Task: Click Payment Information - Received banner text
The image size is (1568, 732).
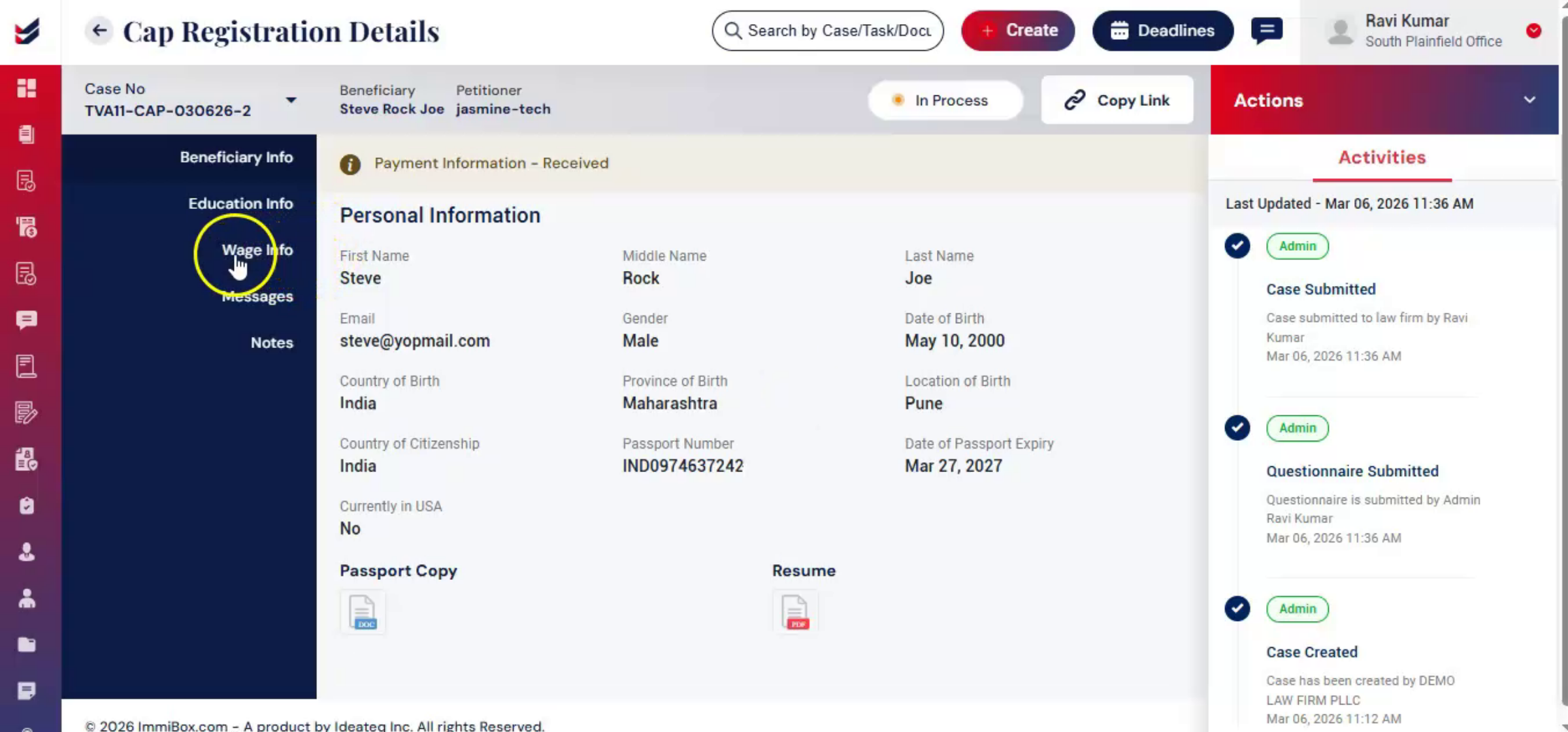Action: click(x=491, y=163)
